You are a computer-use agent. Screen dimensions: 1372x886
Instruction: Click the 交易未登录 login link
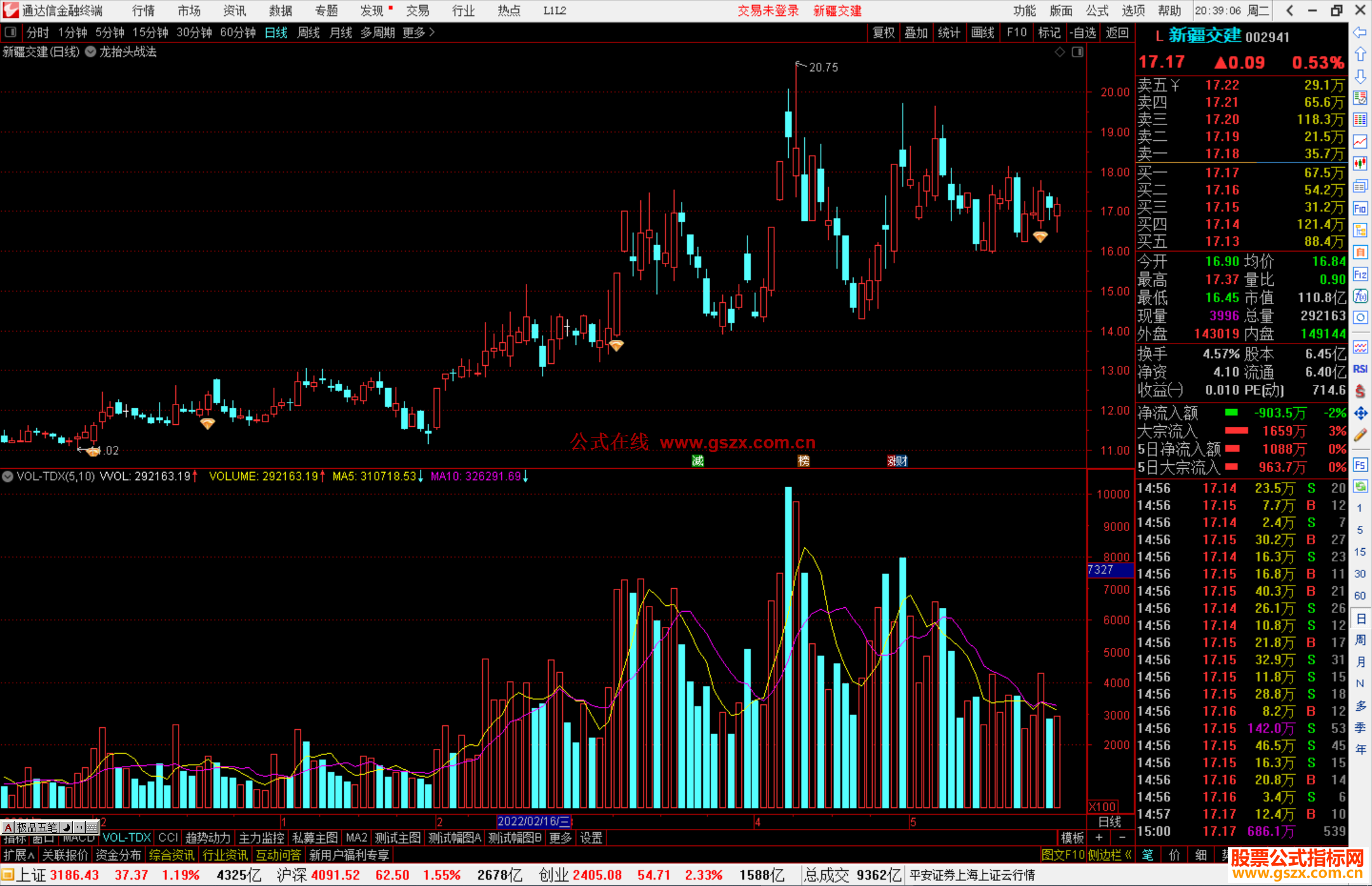pyautogui.click(x=768, y=11)
